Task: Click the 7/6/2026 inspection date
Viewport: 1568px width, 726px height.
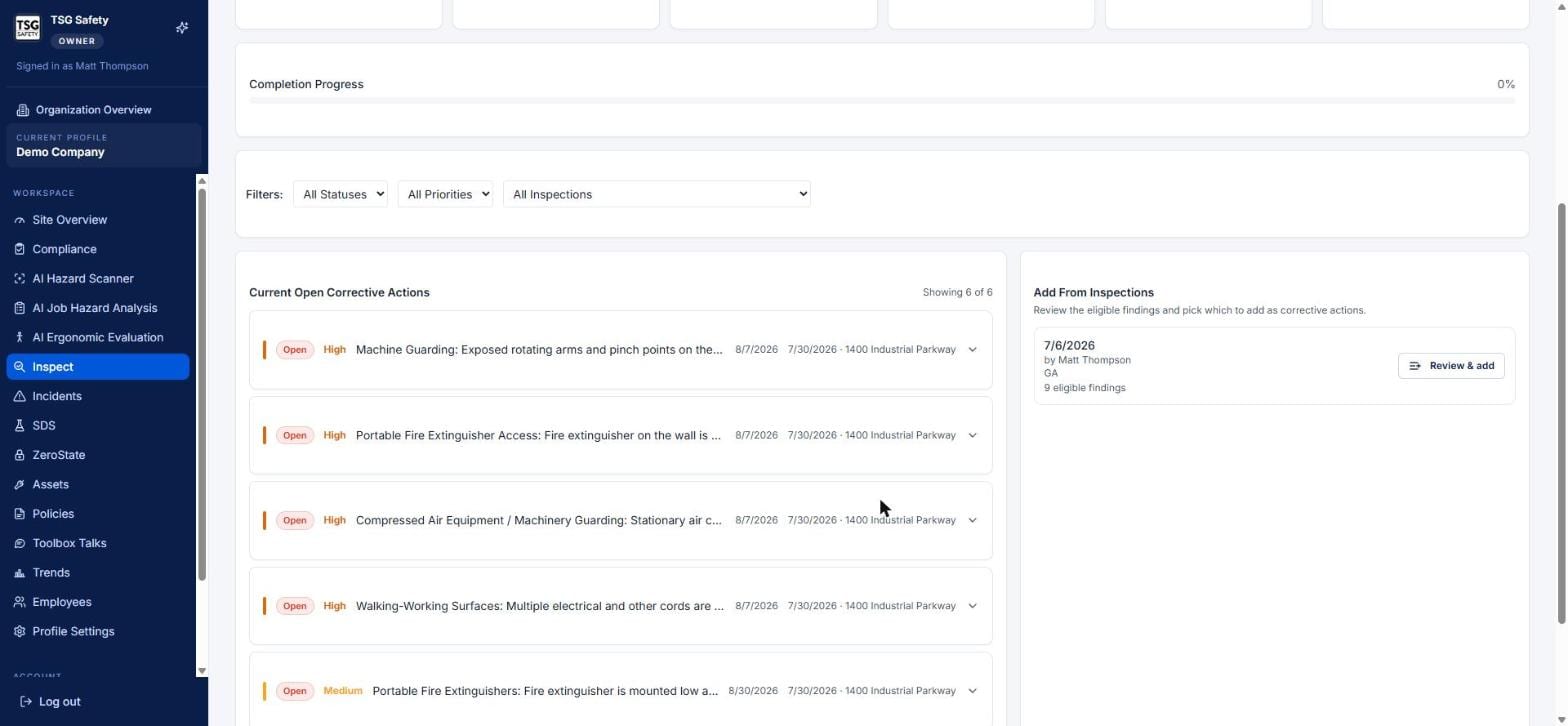Action: pyautogui.click(x=1069, y=346)
